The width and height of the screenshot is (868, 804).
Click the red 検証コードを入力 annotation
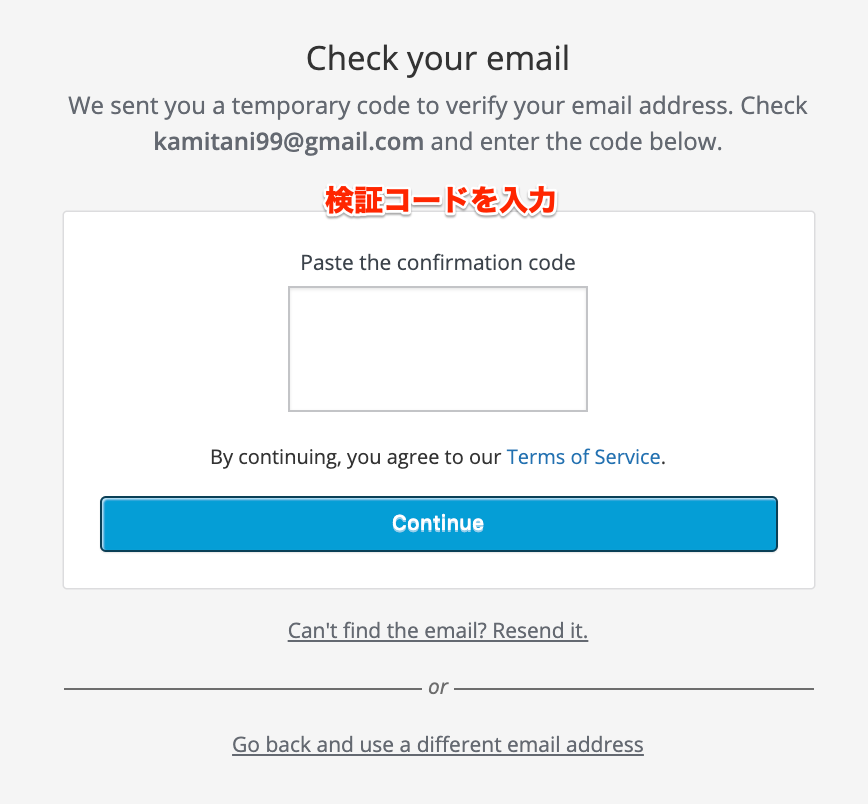[x=440, y=200]
